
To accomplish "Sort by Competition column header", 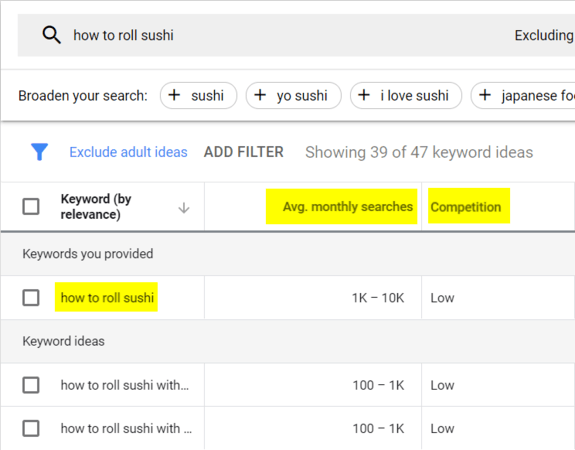I will [466, 207].
